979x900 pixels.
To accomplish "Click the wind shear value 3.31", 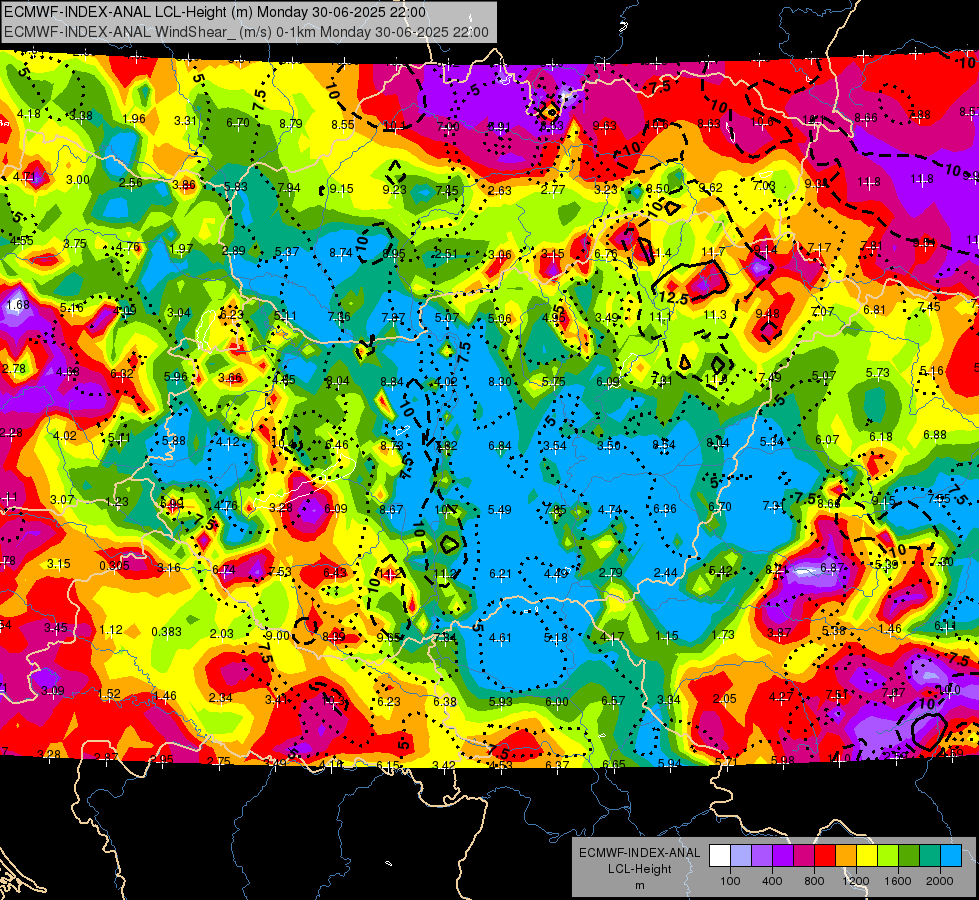I will (x=185, y=121).
